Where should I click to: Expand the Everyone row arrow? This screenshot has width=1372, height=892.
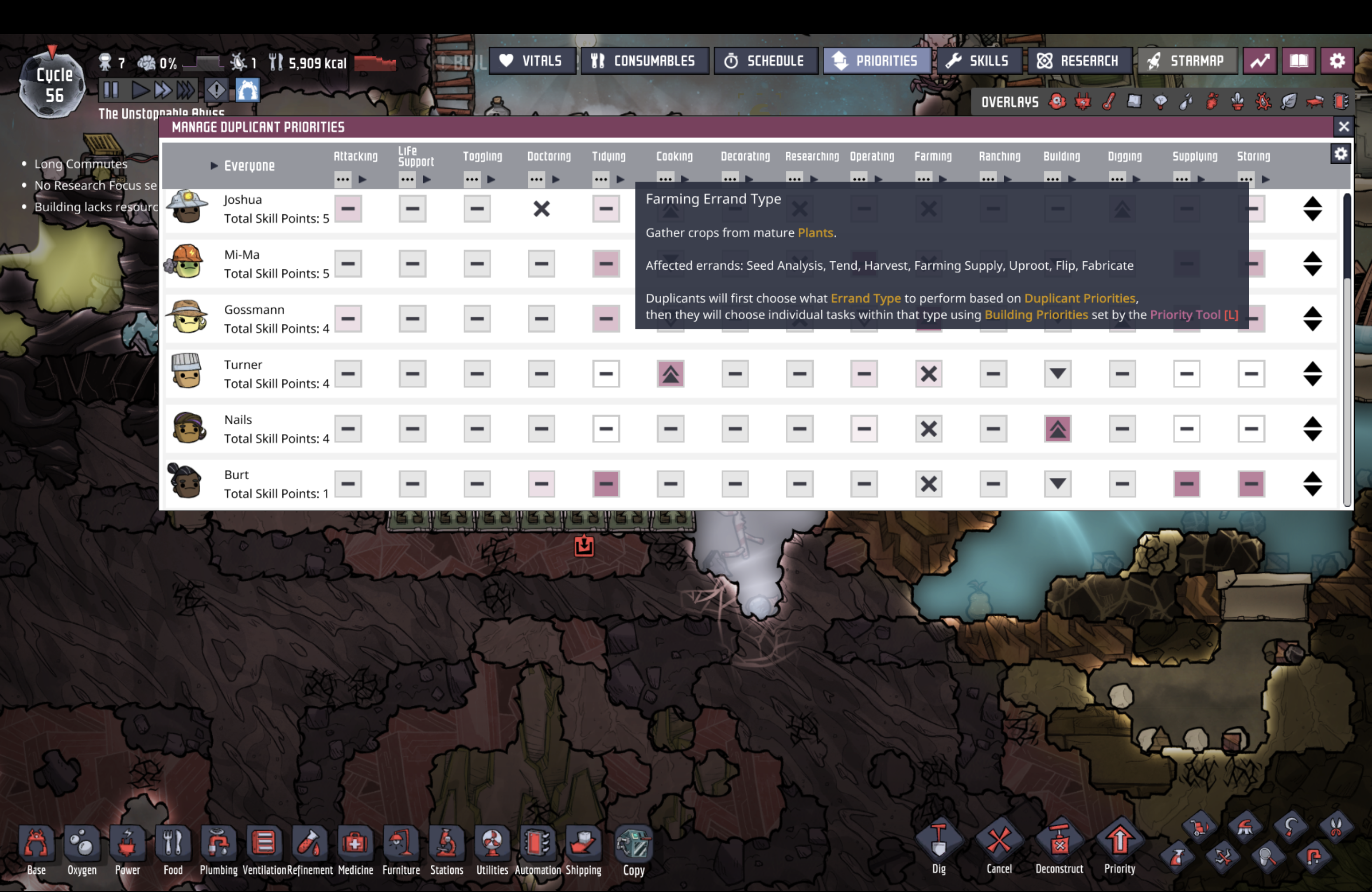pos(214,166)
